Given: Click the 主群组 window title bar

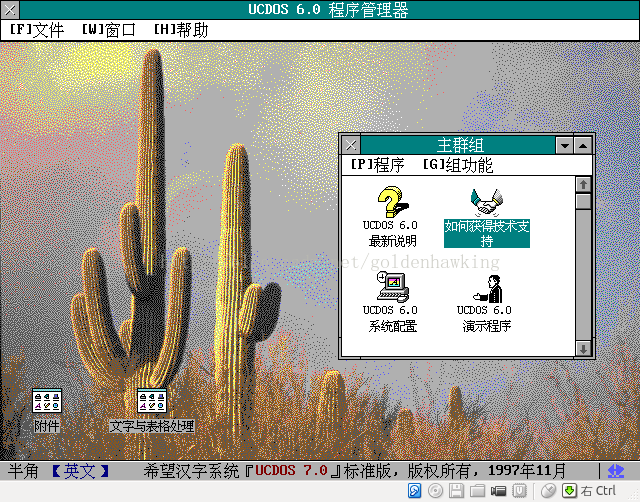Looking at the screenshot, I should point(458,145).
